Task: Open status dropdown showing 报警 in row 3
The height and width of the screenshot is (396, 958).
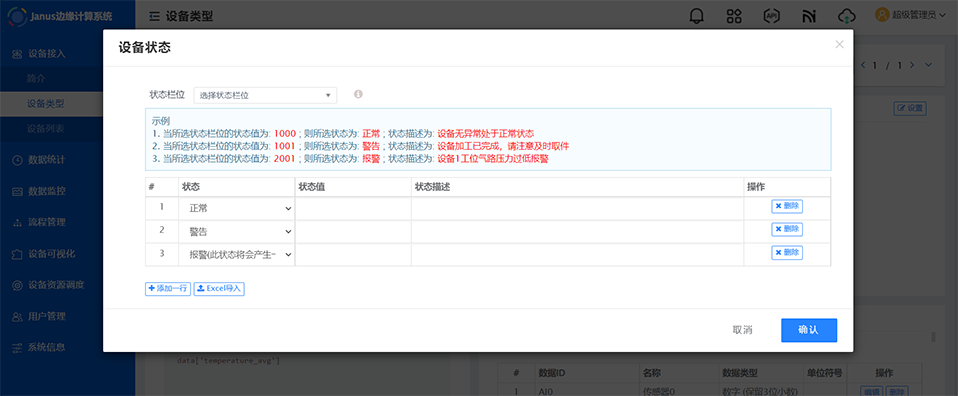Action: coord(237,254)
